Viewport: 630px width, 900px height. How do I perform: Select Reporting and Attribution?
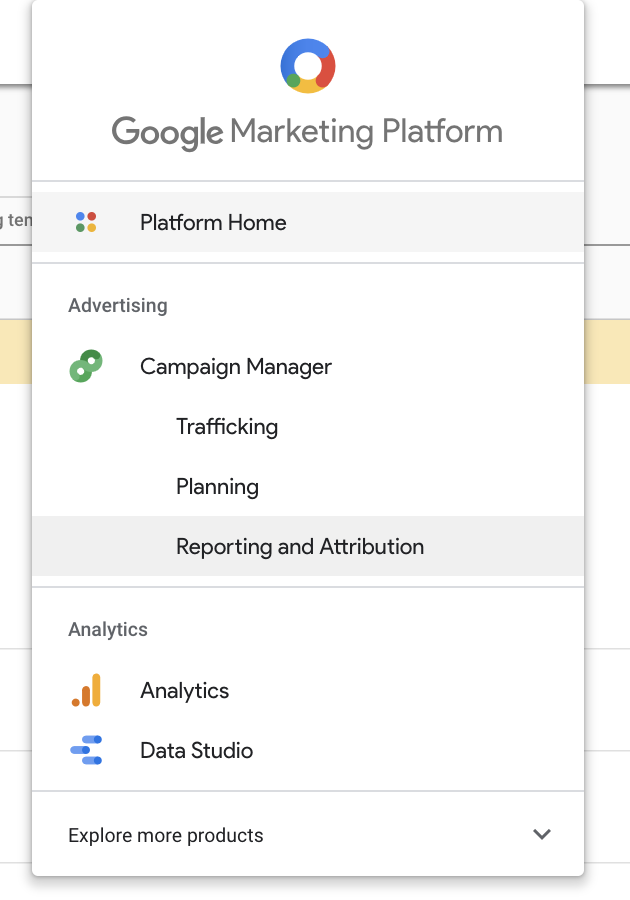point(308,546)
